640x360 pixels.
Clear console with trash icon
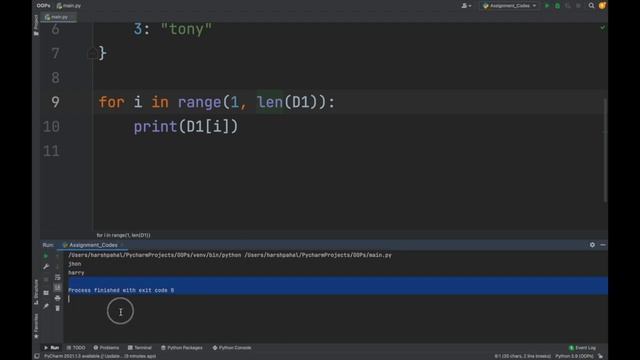pos(58,309)
